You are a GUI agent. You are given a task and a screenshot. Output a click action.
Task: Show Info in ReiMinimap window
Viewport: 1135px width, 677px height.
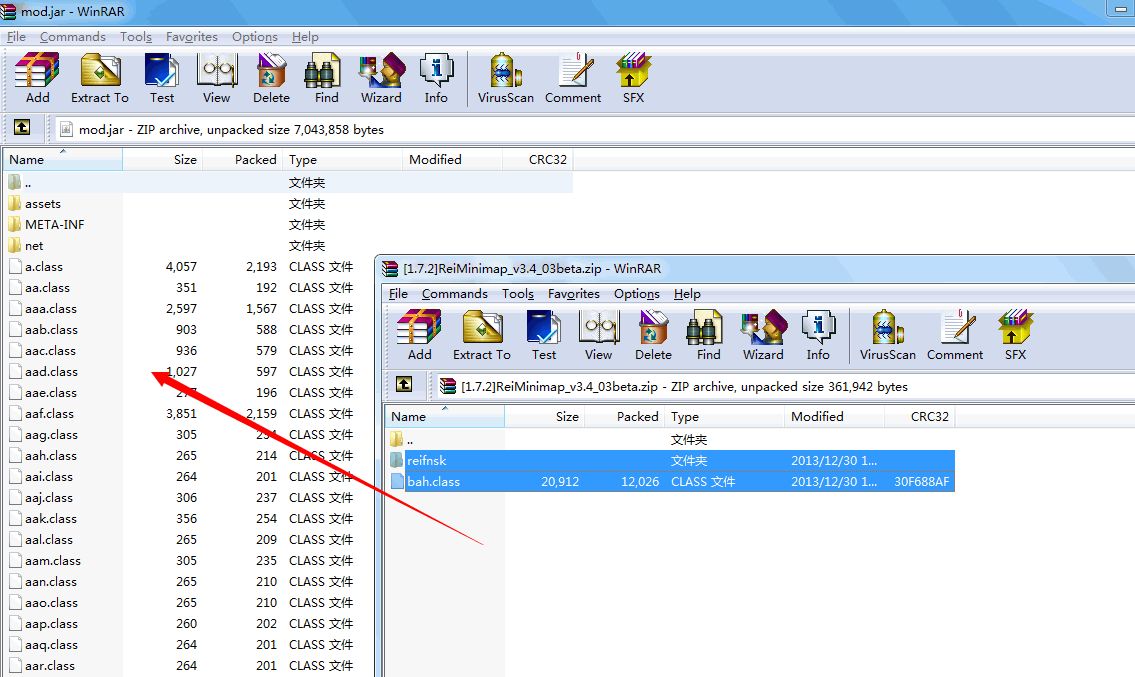pyautogui.click(x=819, y=335)
